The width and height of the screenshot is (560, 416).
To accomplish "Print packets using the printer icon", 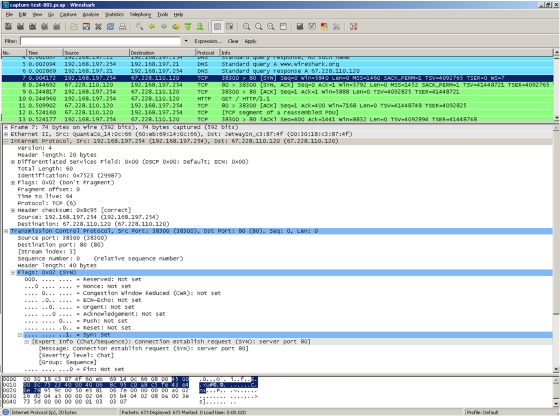I will pos(122,26).
